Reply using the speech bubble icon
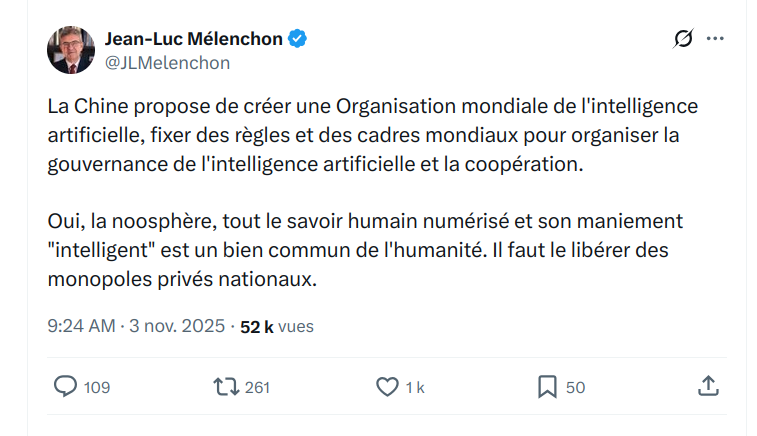This screenshot has width=757, height=436. click(x=65, y=387)
